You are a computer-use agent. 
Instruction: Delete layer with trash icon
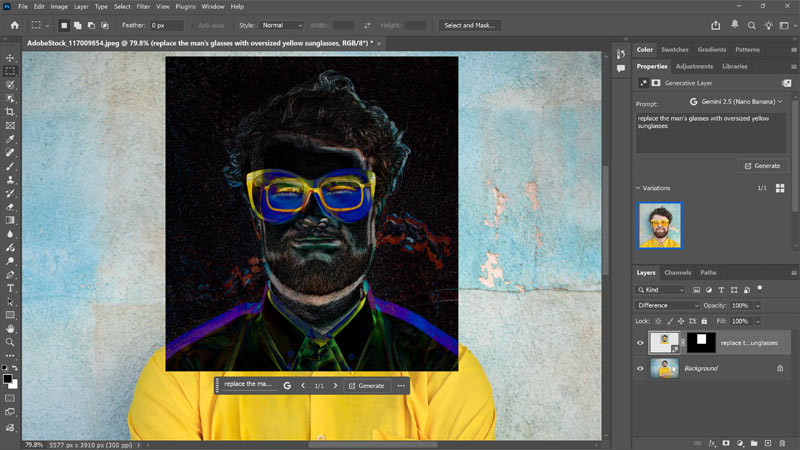click(782, 443)
